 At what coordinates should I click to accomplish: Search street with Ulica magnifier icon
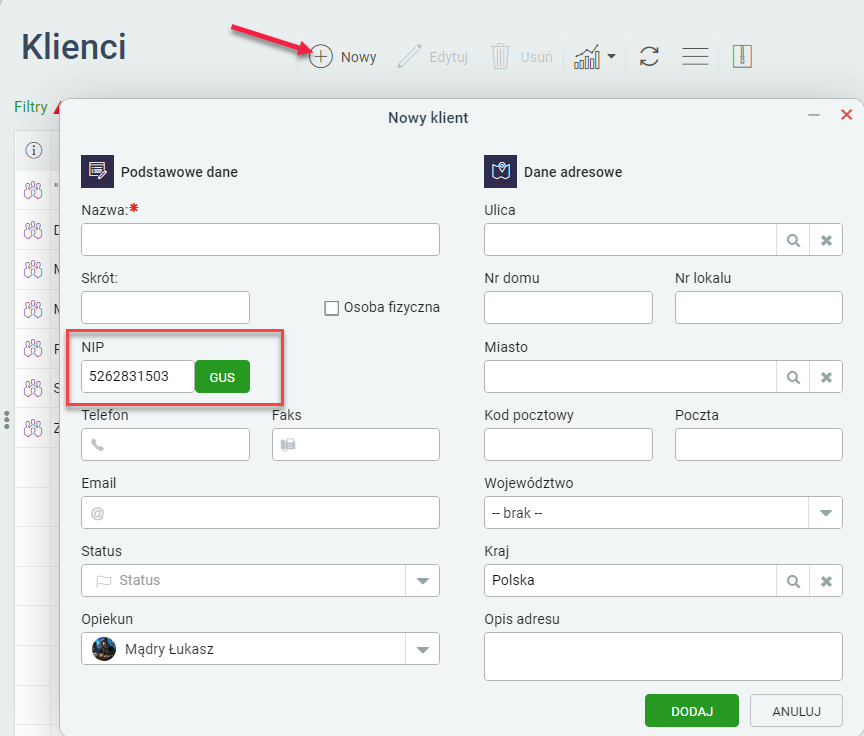click(x=793, y=240)
